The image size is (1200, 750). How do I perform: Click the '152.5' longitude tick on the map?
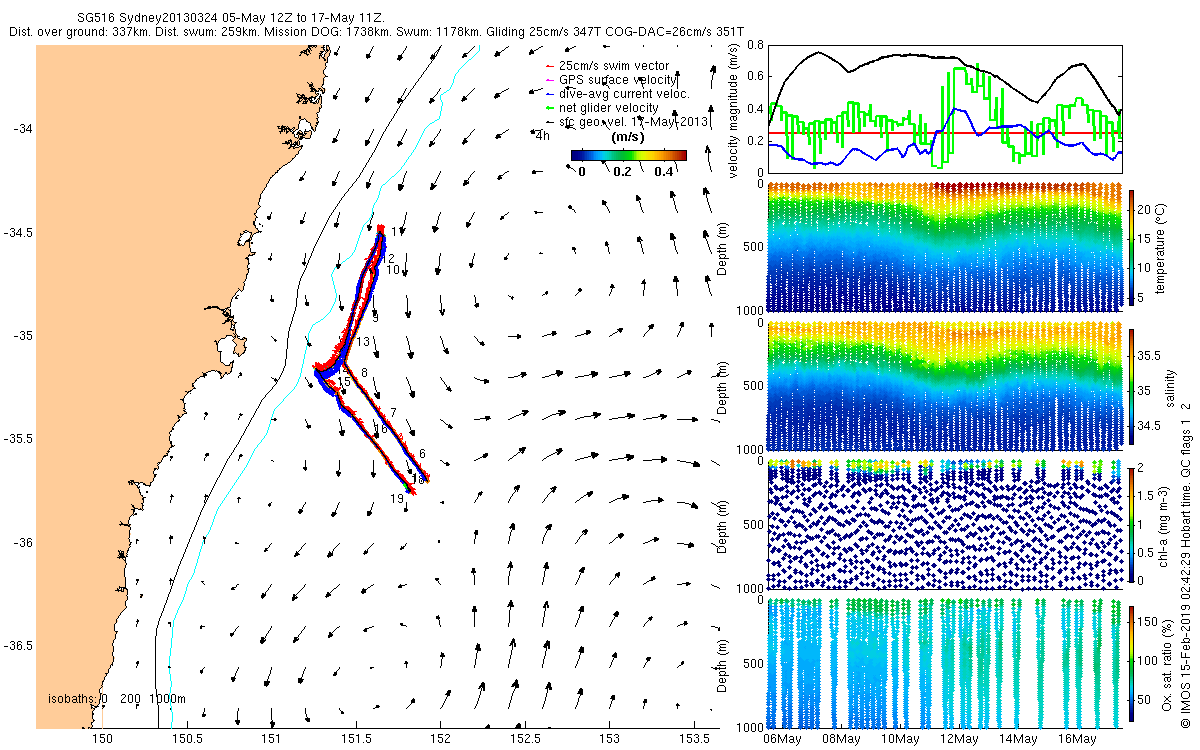coord(525,739)
